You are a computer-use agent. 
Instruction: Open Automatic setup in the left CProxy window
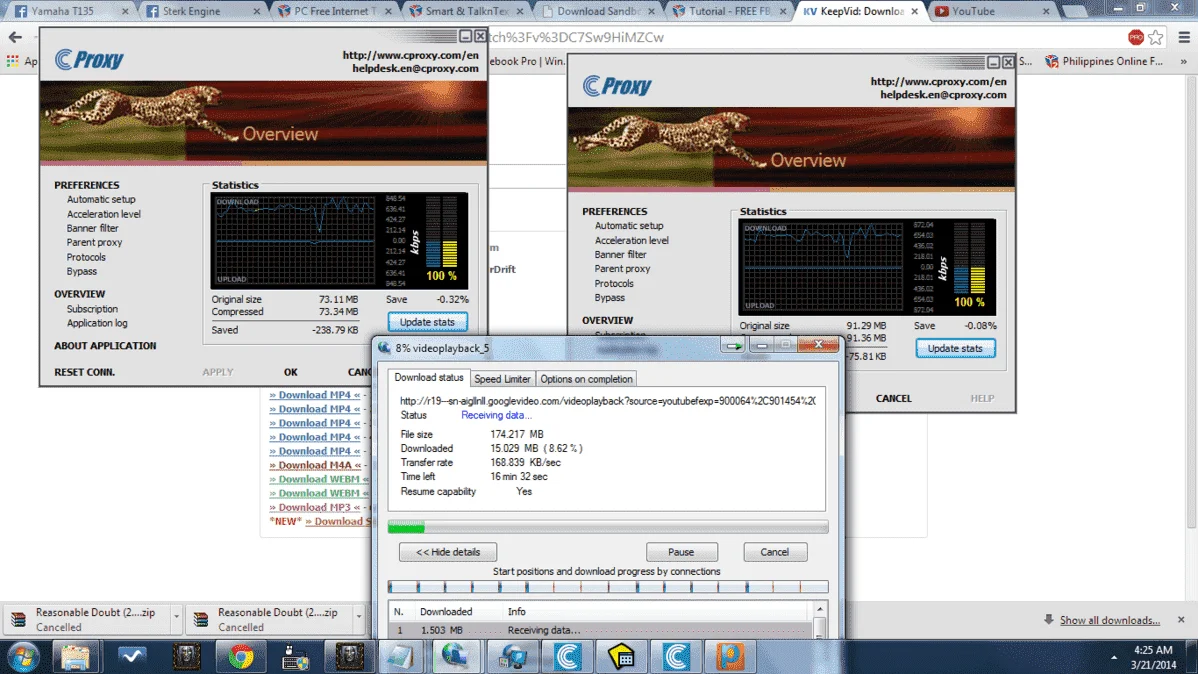click(101, 199)
